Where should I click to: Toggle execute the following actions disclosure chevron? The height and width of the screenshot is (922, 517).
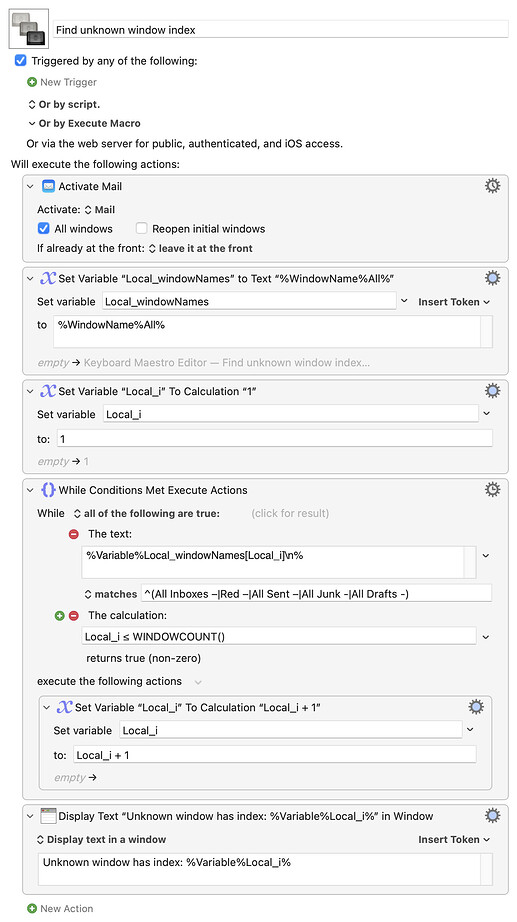click(198, 682)
